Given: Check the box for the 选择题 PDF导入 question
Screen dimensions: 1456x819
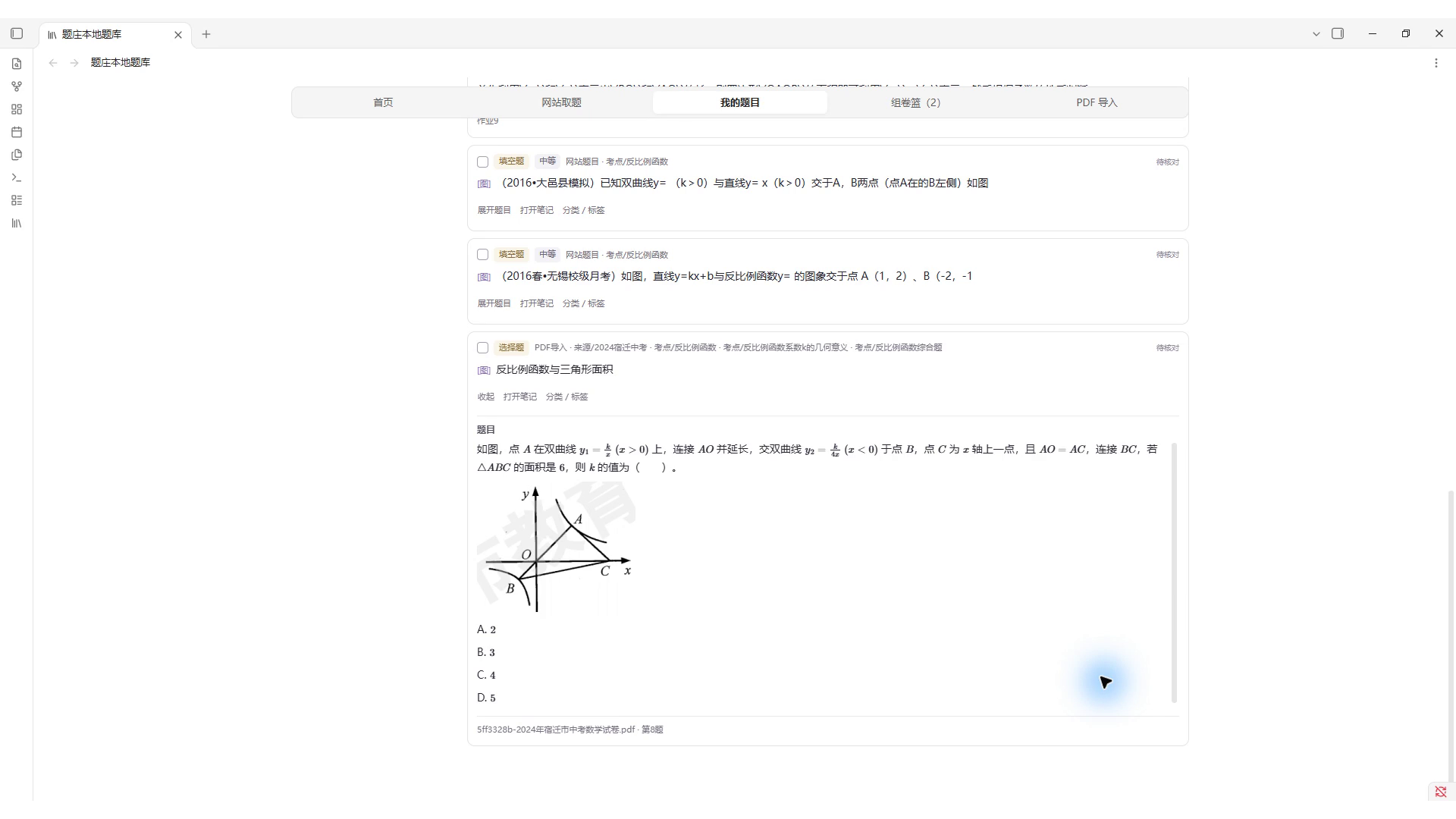Looking at the screenshot, I should coord(482,348).
